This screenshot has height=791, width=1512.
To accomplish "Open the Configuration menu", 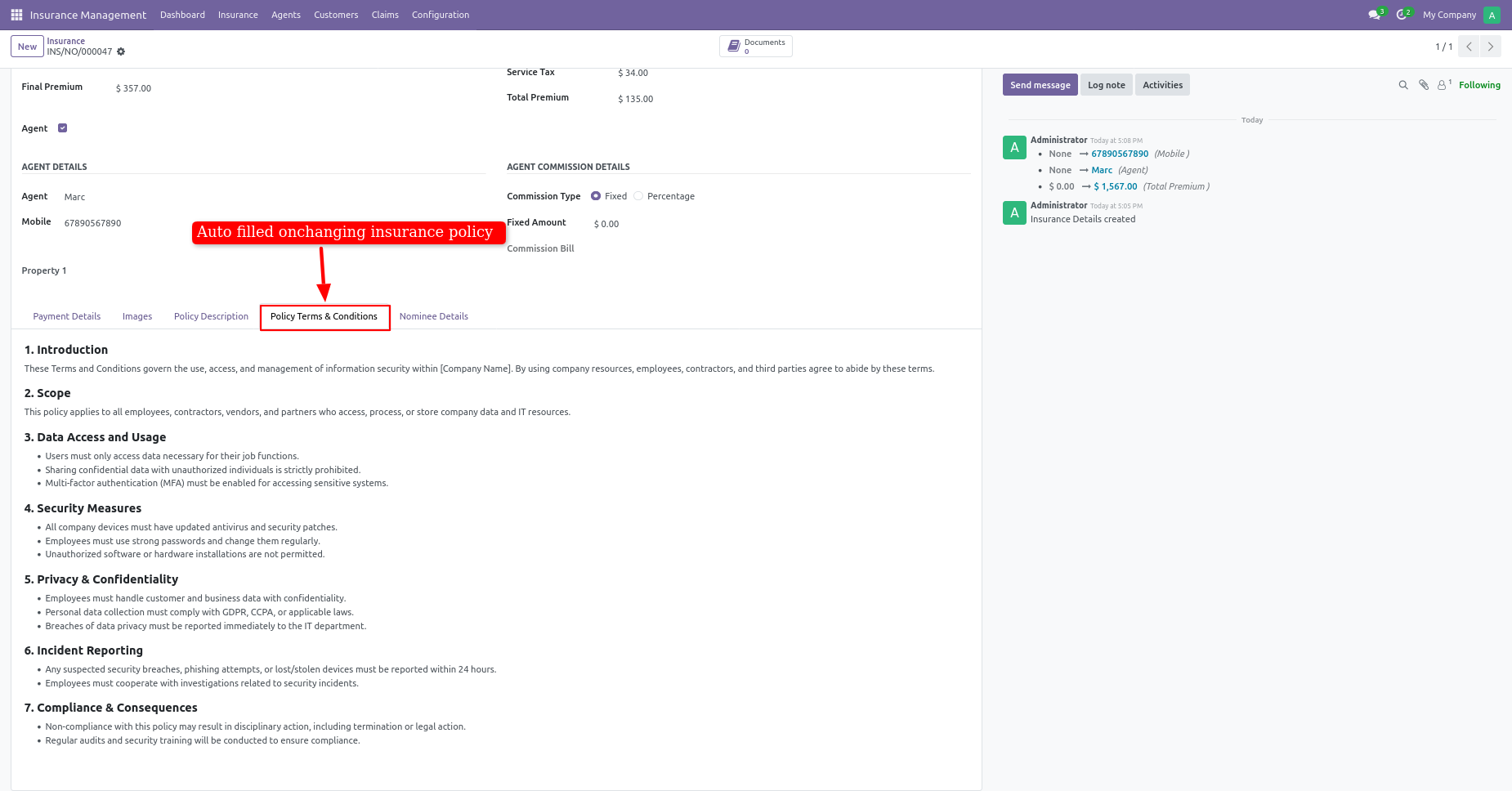I will (441, 15).
